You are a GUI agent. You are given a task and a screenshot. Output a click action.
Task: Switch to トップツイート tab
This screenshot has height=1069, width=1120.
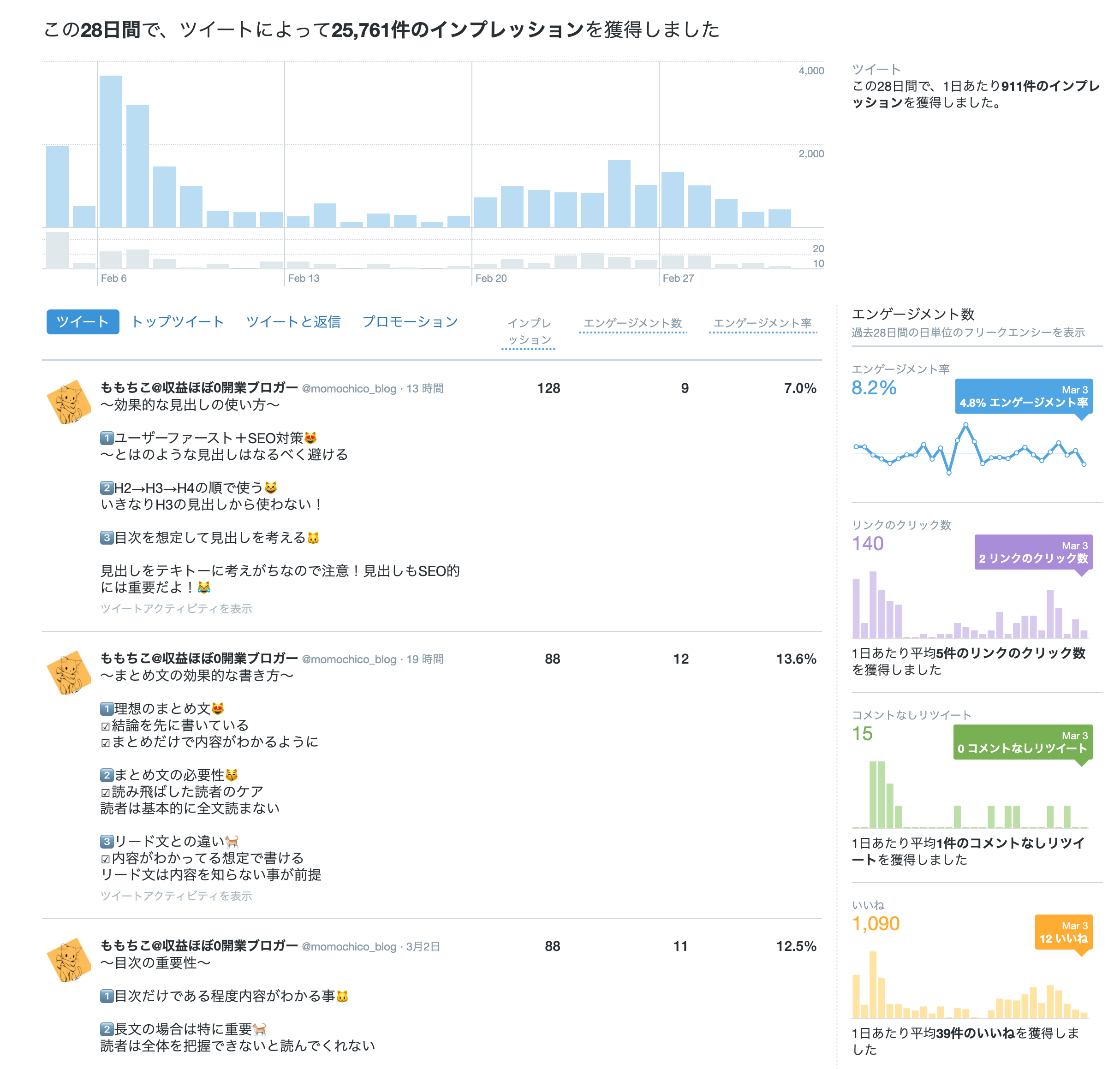177,322
